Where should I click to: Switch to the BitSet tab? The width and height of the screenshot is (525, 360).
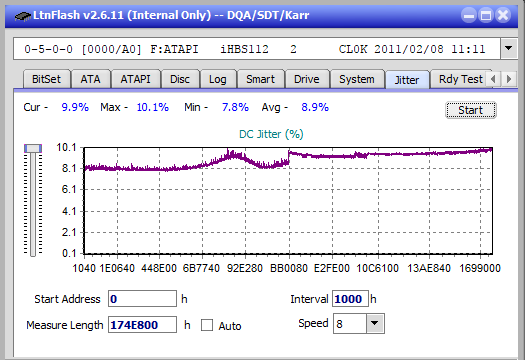(47, 79)
